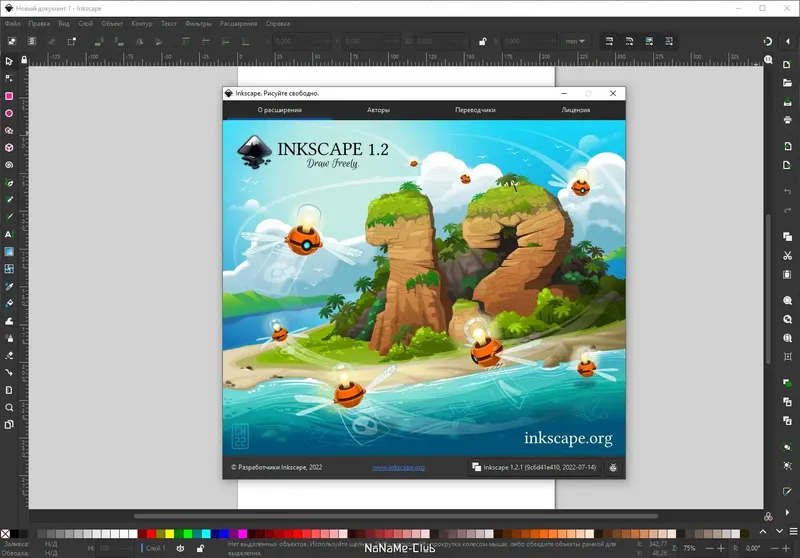Open the mm units dropdown
800x558 pixels.
click(x=575, y=41)
